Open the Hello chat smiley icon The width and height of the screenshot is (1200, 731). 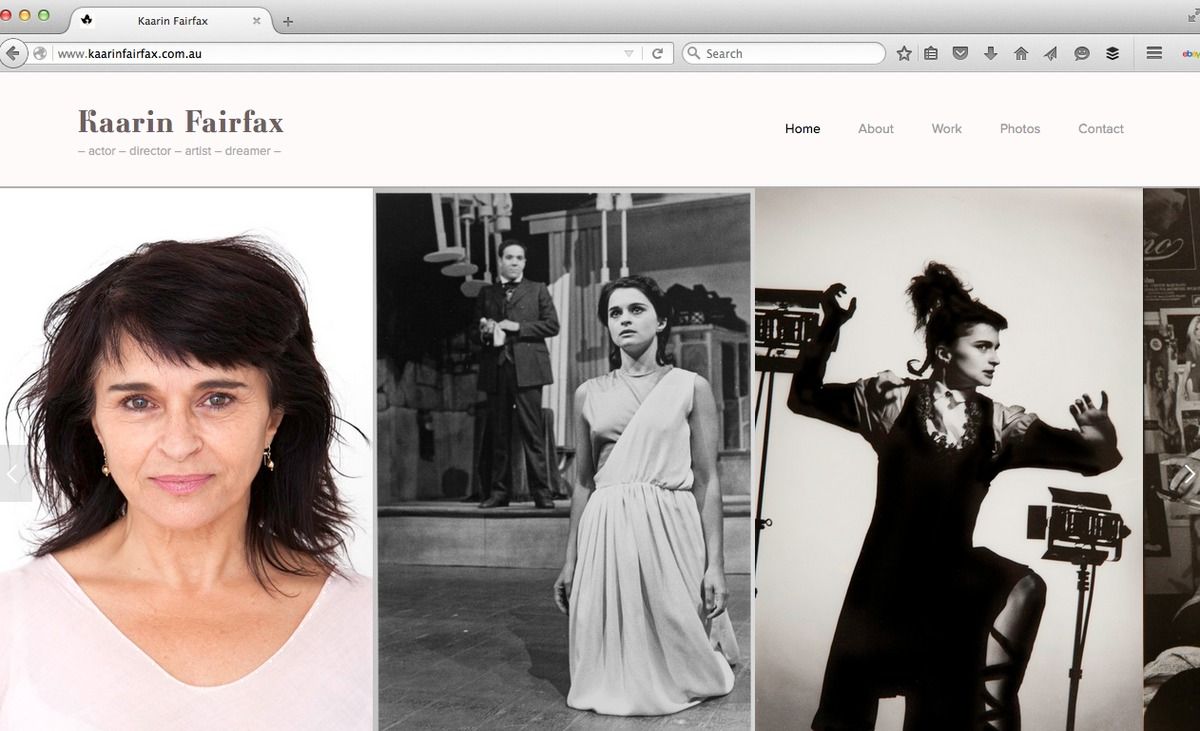tap(1081, 54)
